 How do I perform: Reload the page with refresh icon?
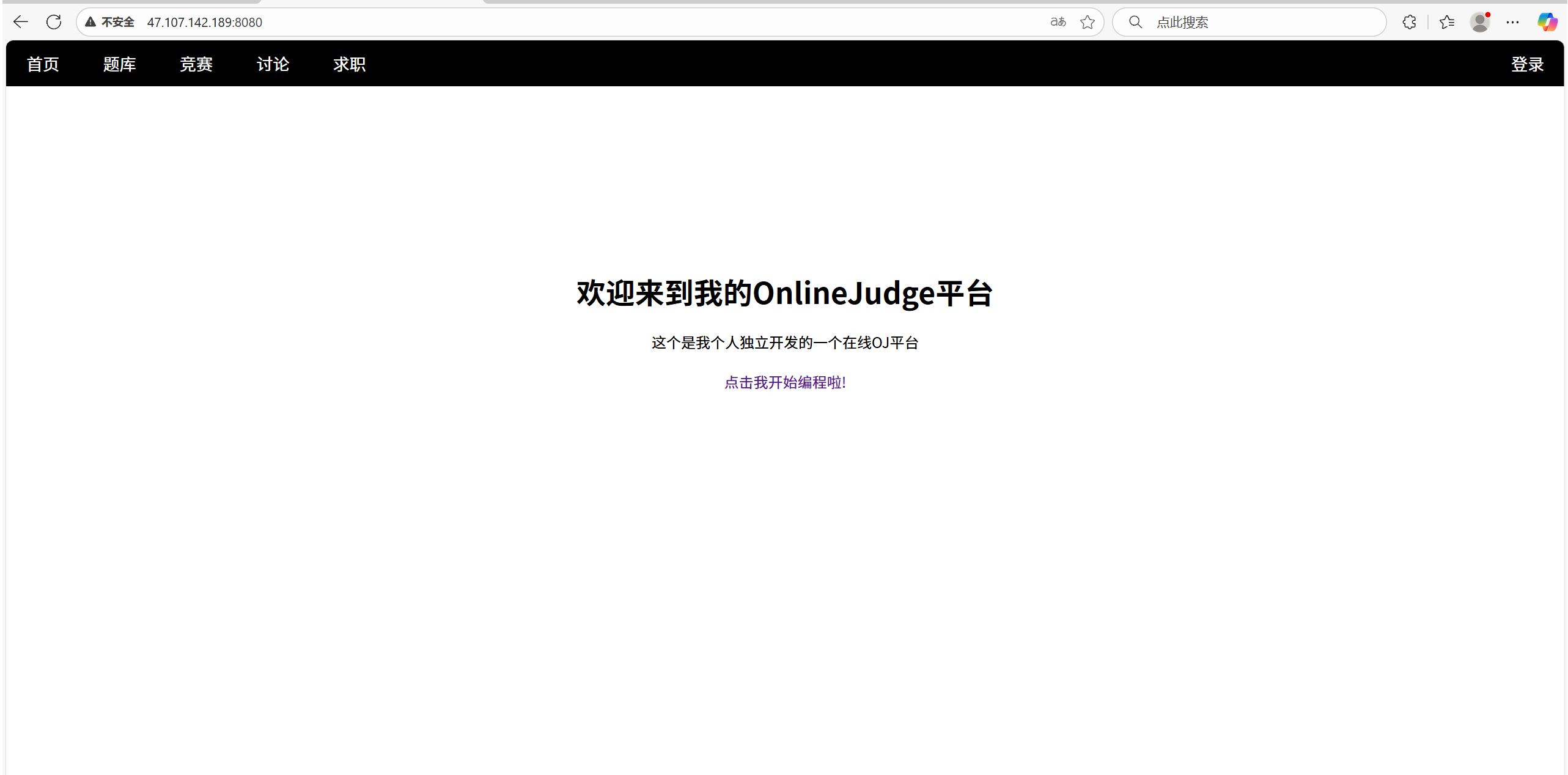[x=54, y=22]
